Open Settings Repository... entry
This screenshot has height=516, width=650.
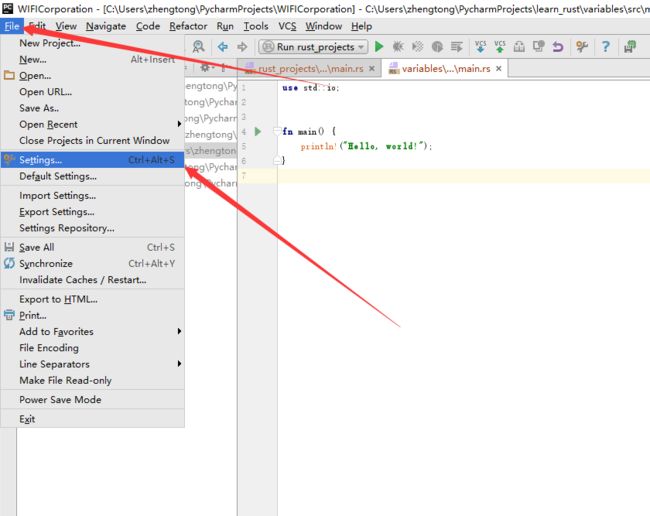coord(92,228)
